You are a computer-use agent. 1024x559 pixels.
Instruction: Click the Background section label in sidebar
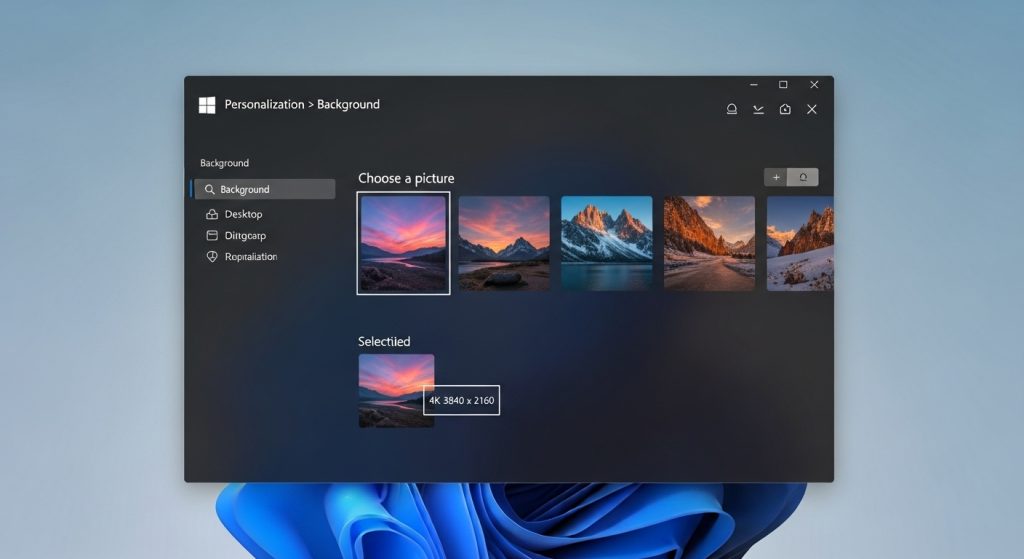coord(224,163)
